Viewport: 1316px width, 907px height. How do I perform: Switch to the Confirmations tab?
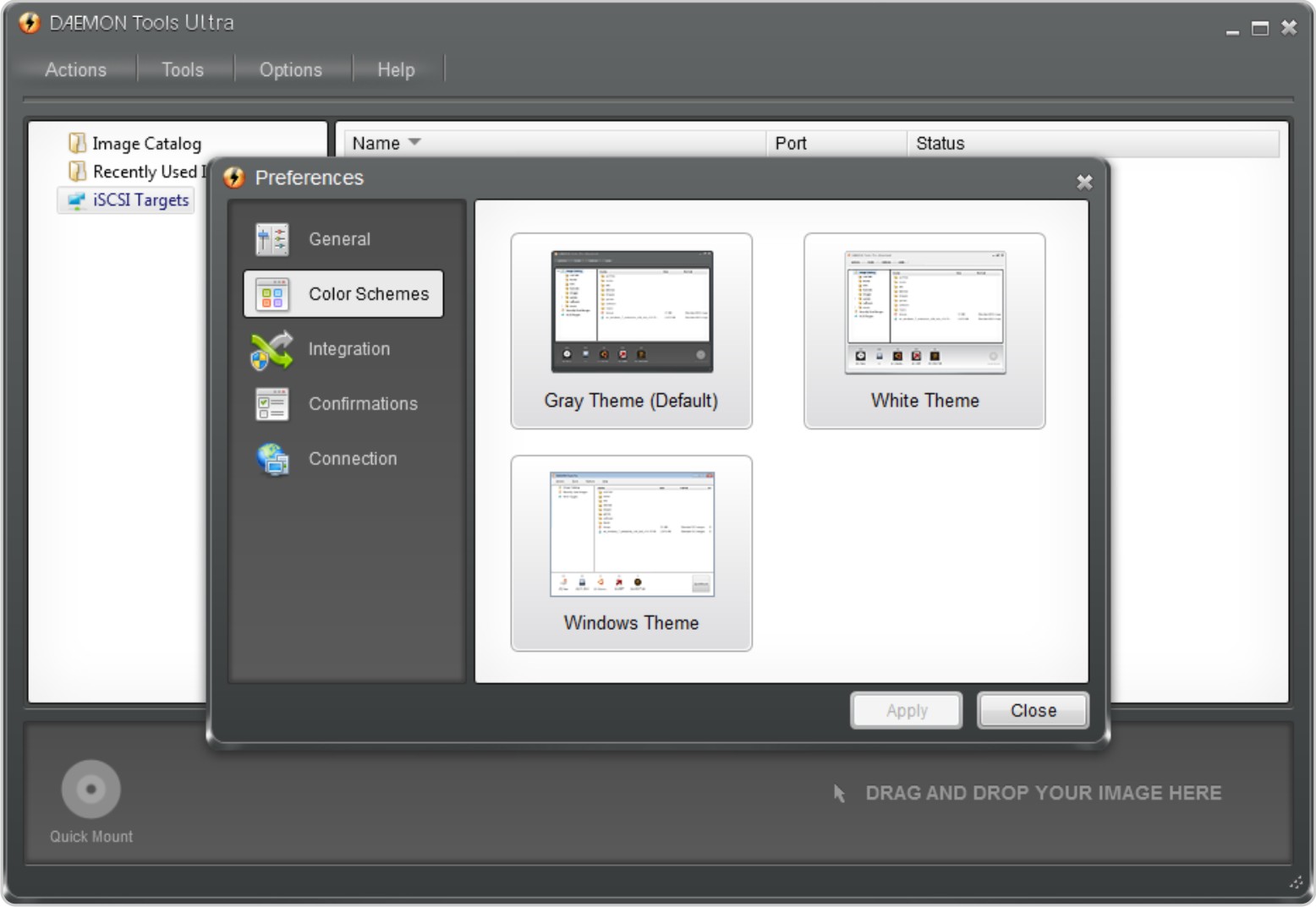[x=343, y=404]
